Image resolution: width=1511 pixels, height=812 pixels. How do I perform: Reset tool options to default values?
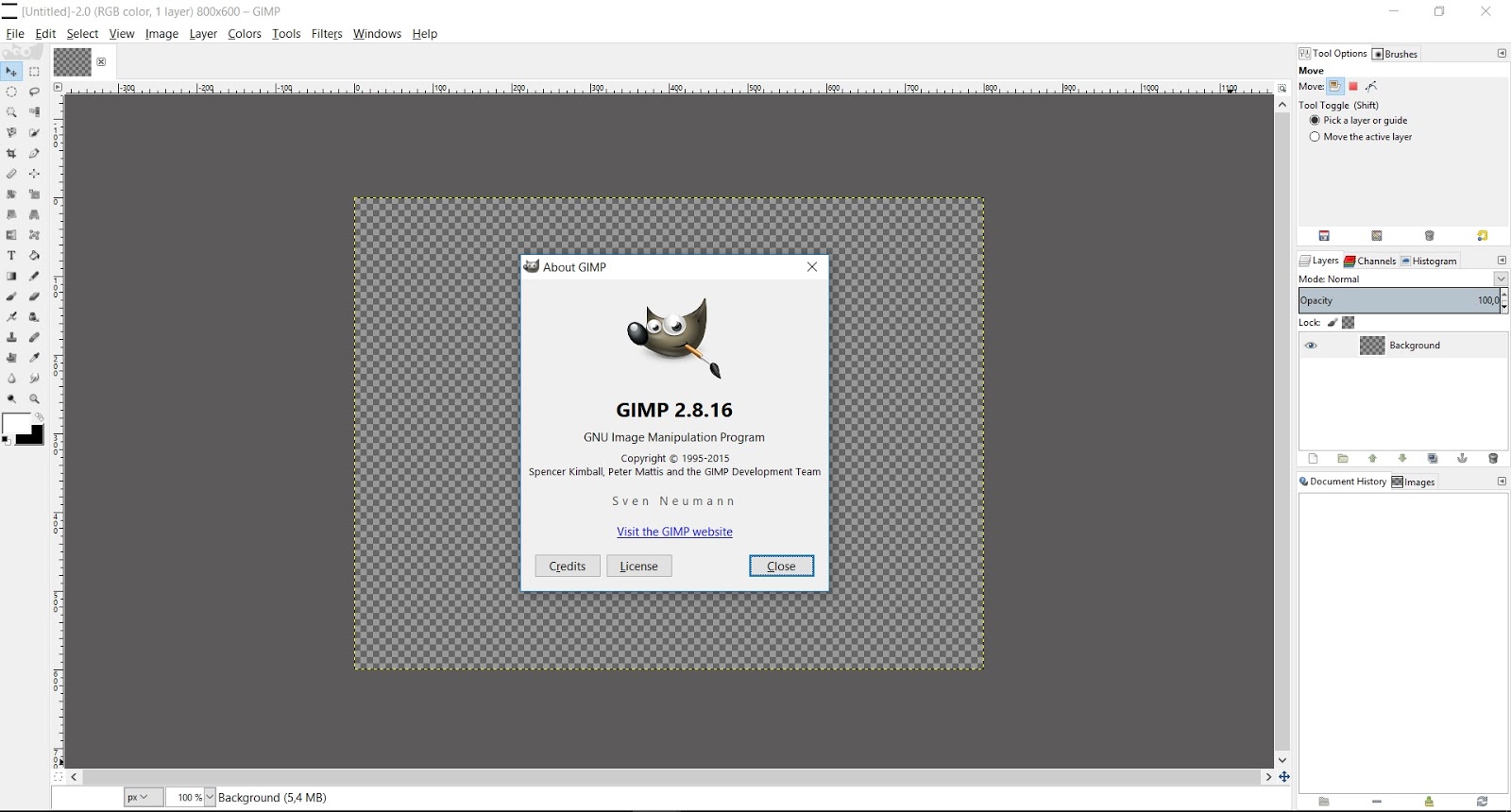(1483, 236)
